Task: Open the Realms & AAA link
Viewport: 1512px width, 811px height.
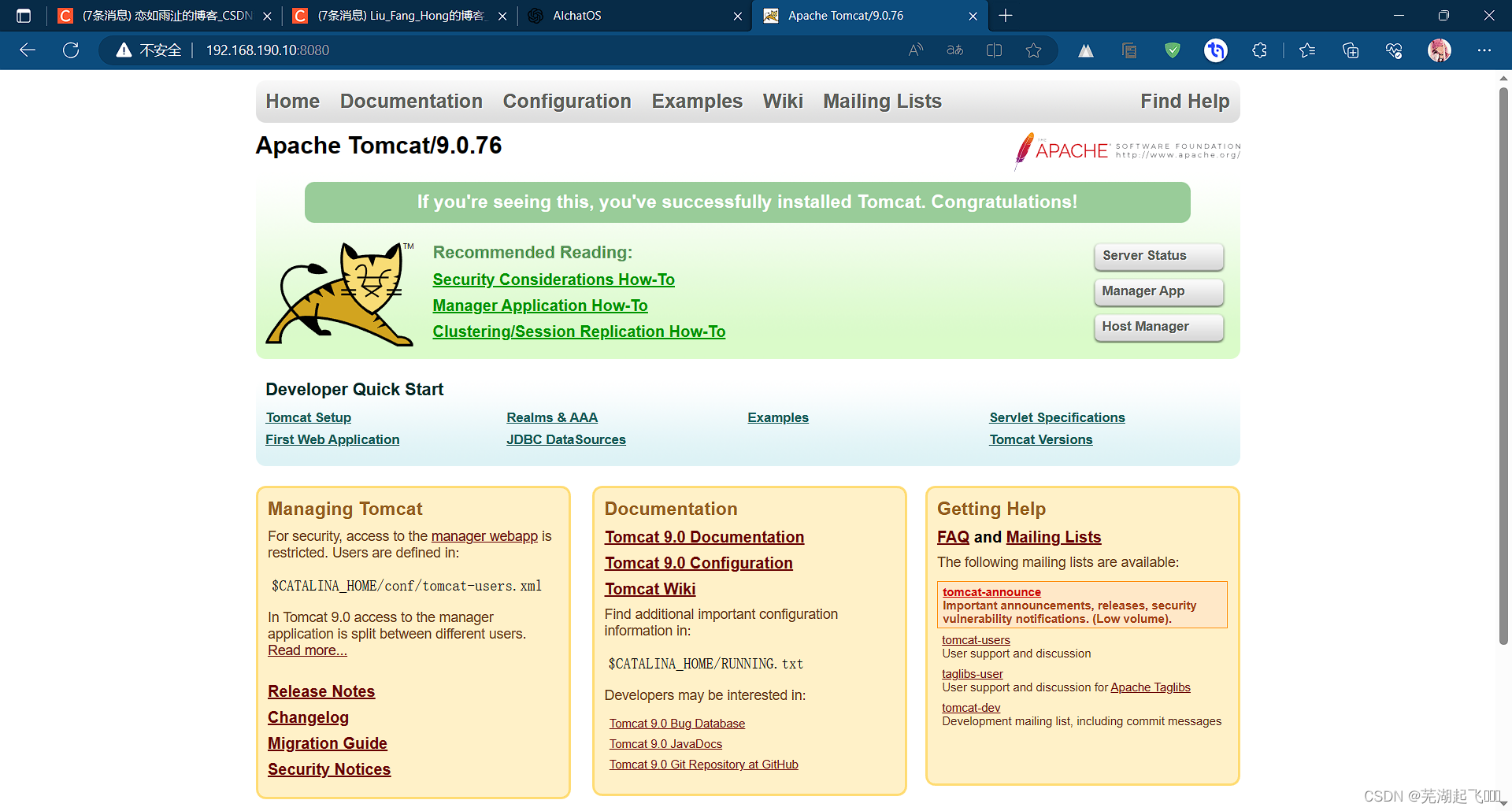Action: 552,417
